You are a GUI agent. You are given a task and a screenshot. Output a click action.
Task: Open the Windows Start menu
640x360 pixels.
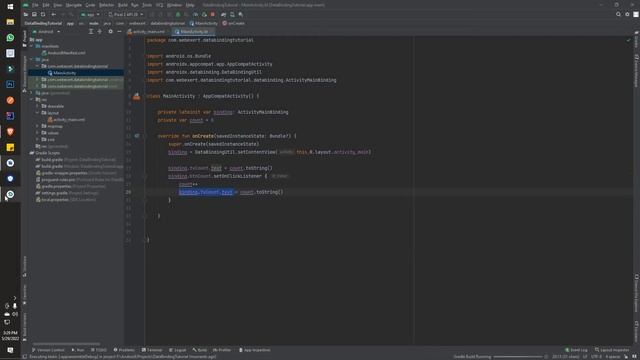coord(10,7)
